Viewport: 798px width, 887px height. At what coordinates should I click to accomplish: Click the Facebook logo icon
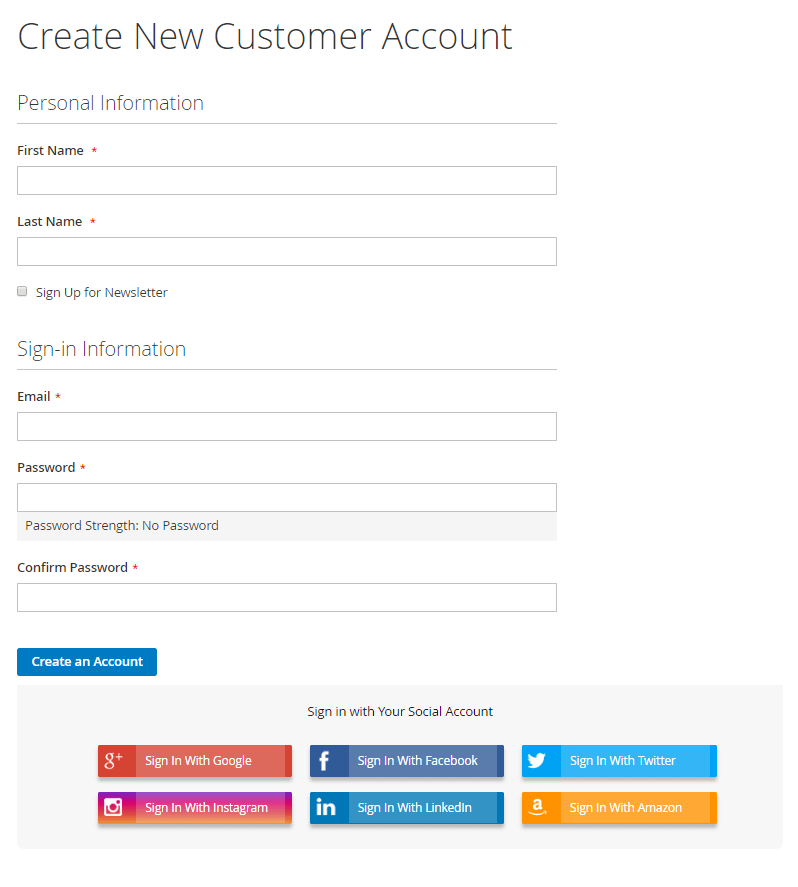coord(324,761)
